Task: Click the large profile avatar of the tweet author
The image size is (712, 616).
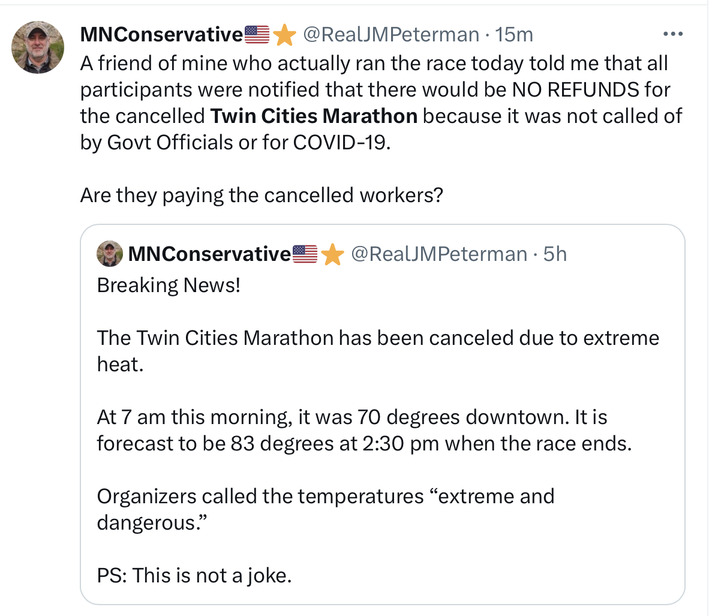Action: [x=38, y=47]
